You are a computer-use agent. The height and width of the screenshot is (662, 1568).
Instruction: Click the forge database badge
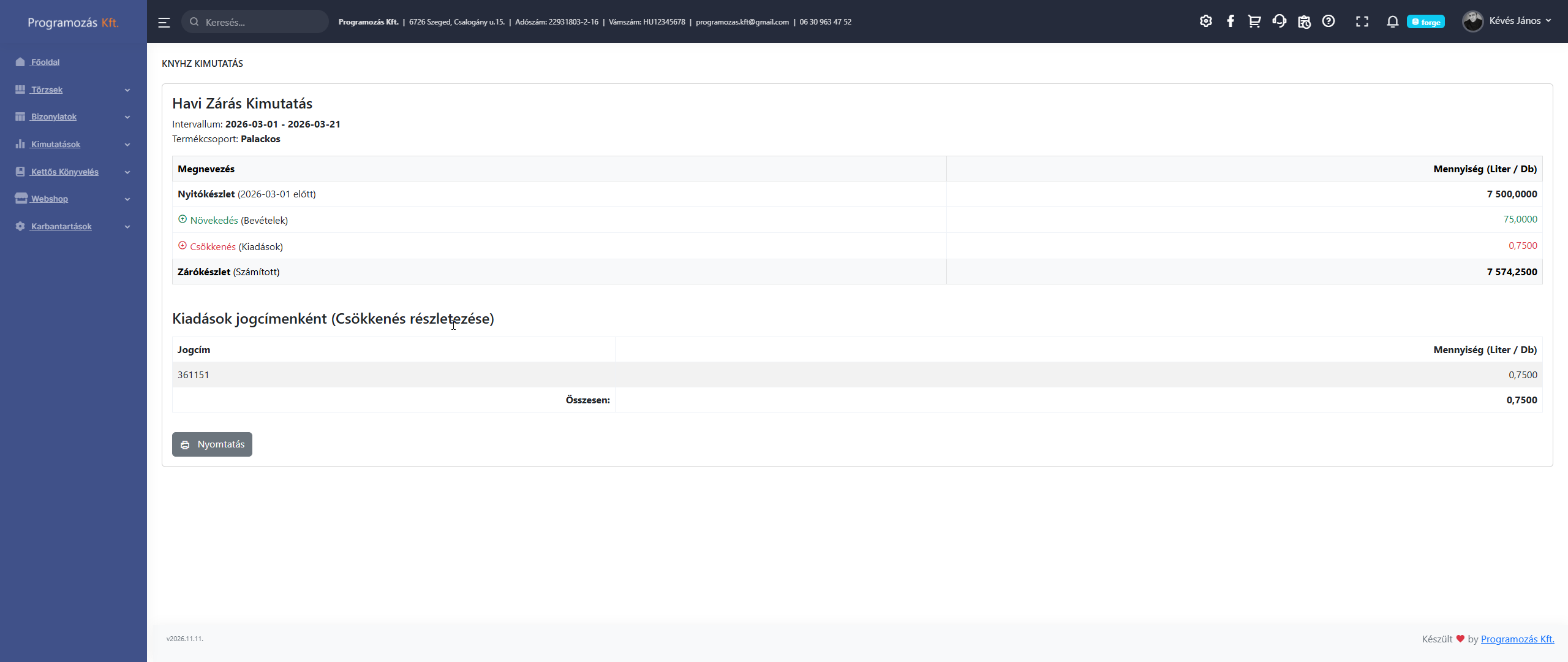1426,22
